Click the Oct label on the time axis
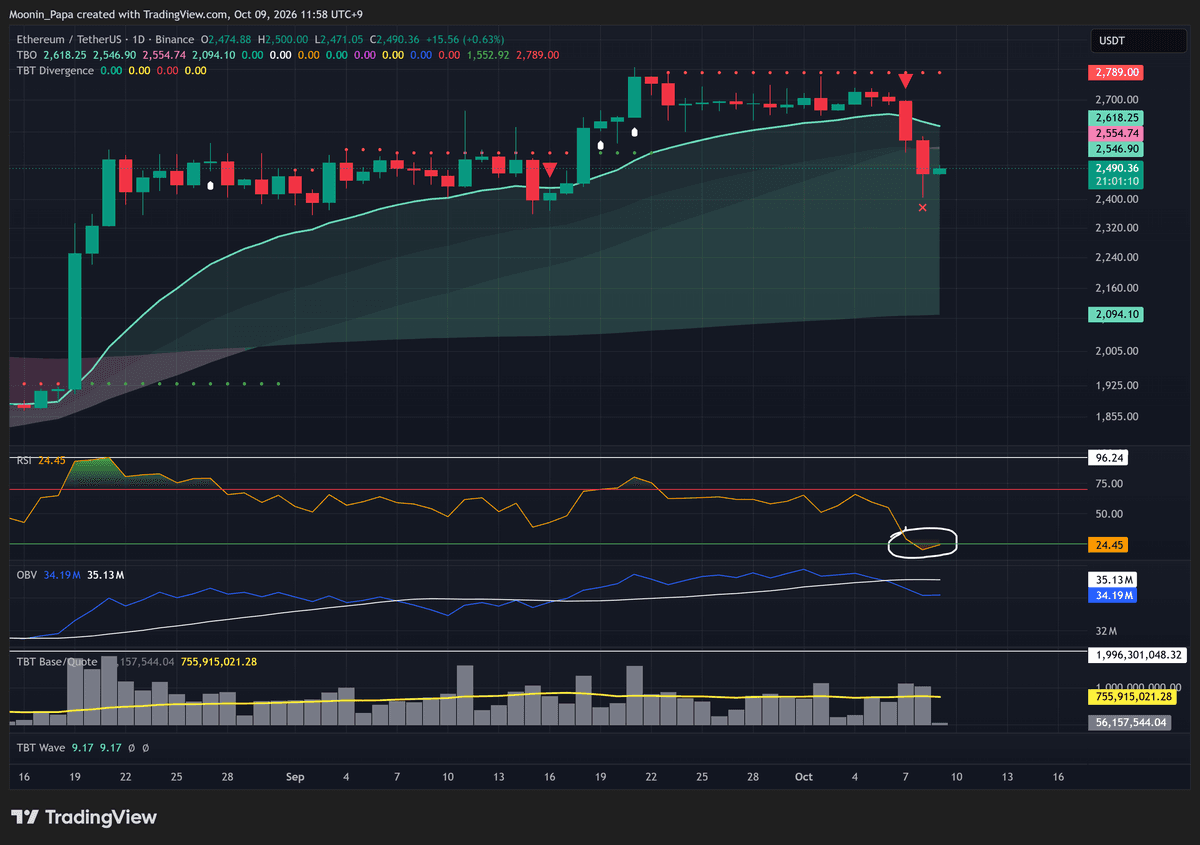The width and height of the screenshot is (1200, 845). coord(804,776)
